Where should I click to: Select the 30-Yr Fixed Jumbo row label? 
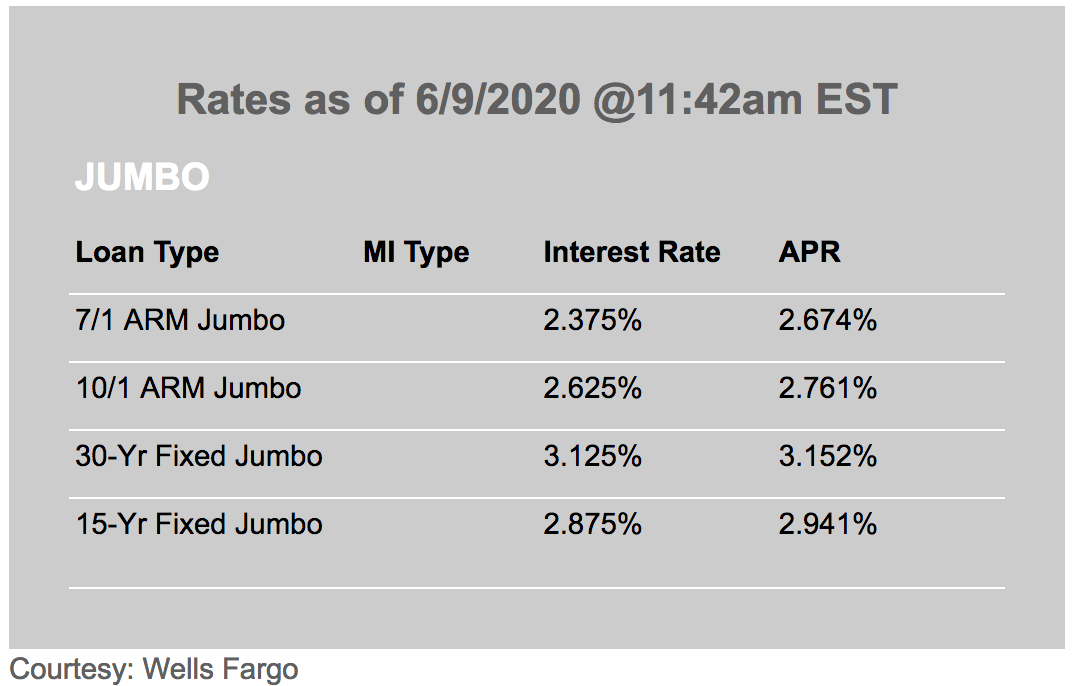tap(199, 456)
